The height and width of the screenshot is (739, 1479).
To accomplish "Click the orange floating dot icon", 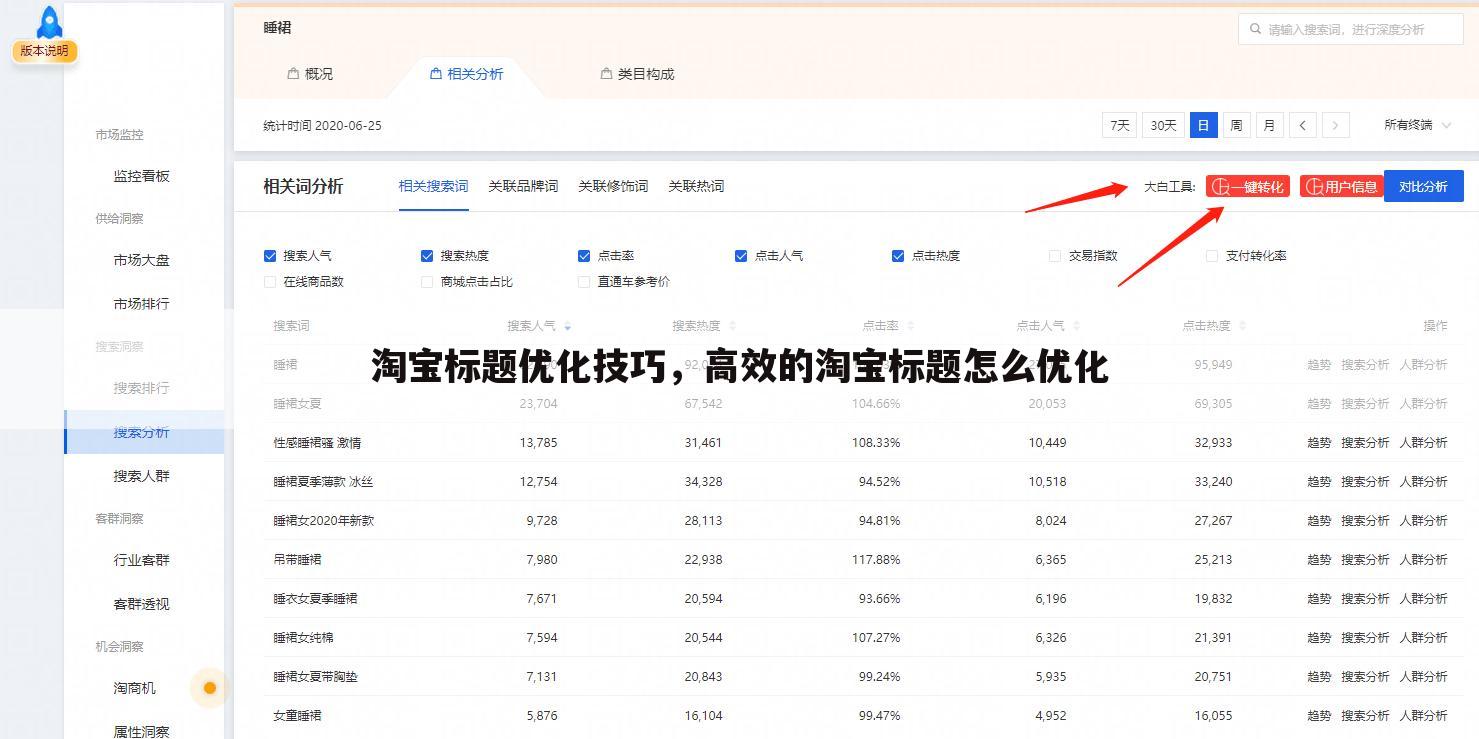I will (x=209, y=688).
